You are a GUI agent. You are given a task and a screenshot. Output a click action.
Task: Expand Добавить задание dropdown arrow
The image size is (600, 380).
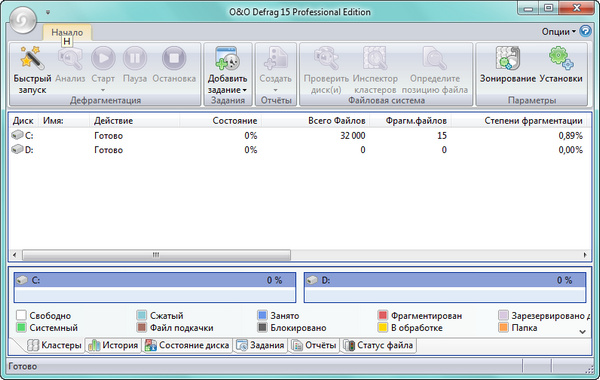pyautogui.click(x=245, y=90)
